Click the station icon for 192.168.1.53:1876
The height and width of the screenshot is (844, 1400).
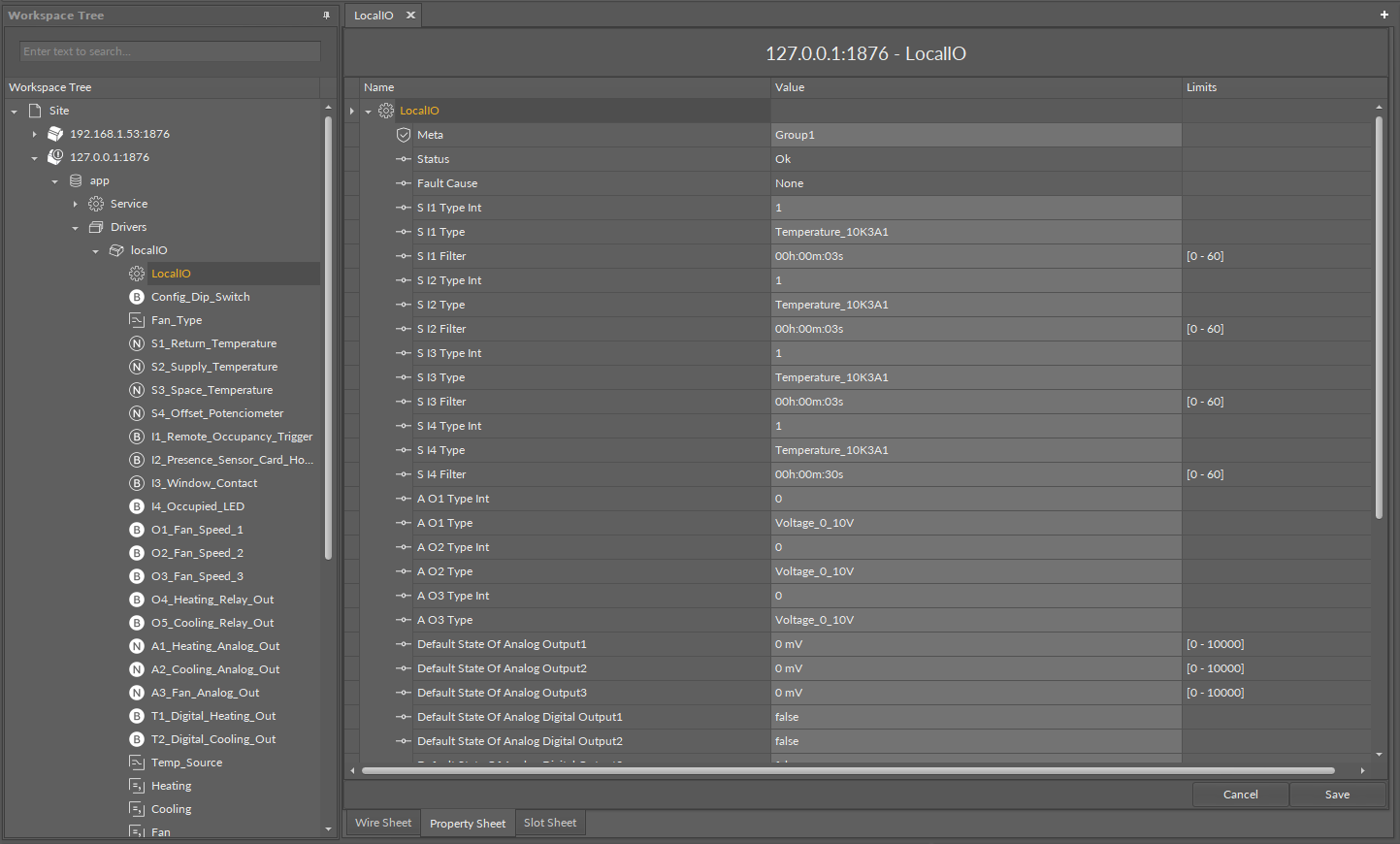tap(55, 134)
